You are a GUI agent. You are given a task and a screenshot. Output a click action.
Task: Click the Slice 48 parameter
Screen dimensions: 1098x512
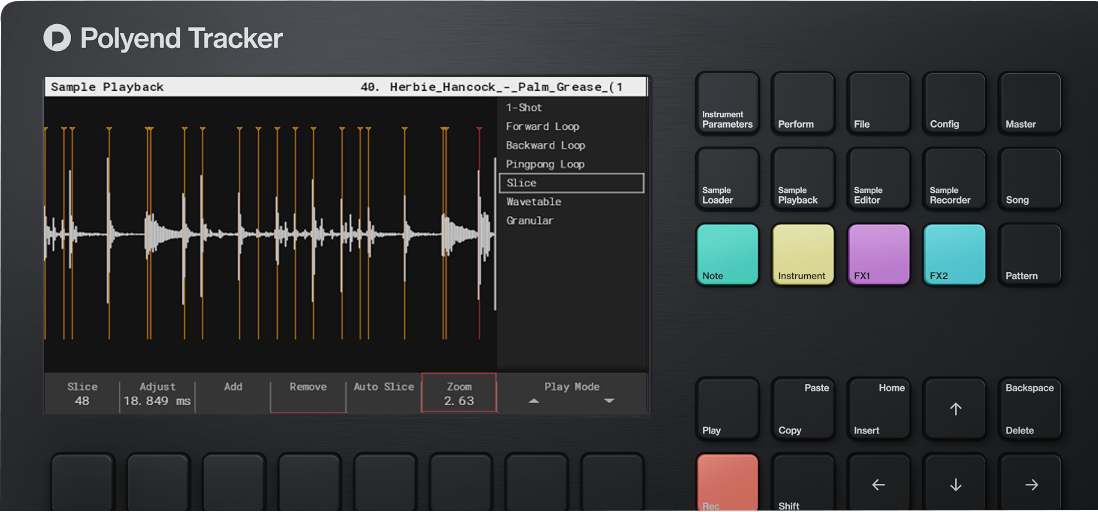pos(82,394)
